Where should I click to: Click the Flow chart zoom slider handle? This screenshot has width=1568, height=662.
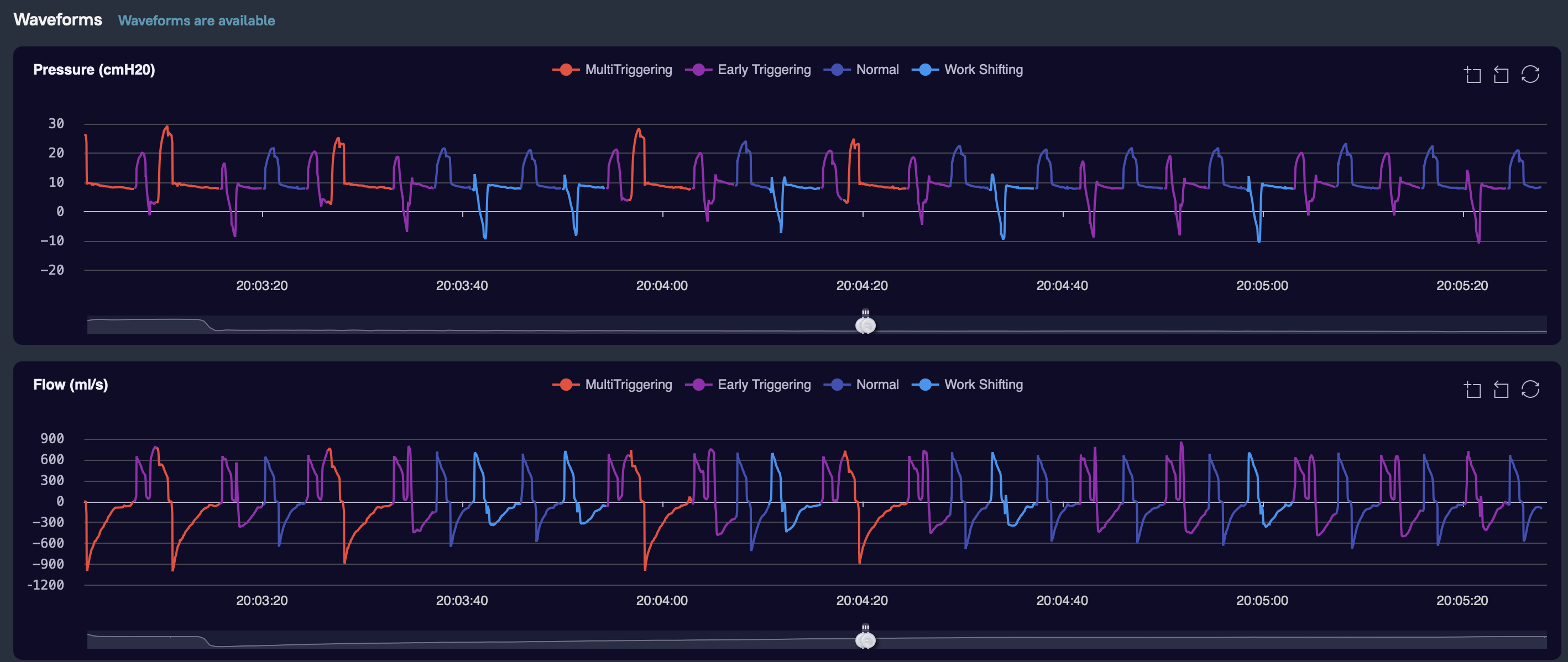865,639
